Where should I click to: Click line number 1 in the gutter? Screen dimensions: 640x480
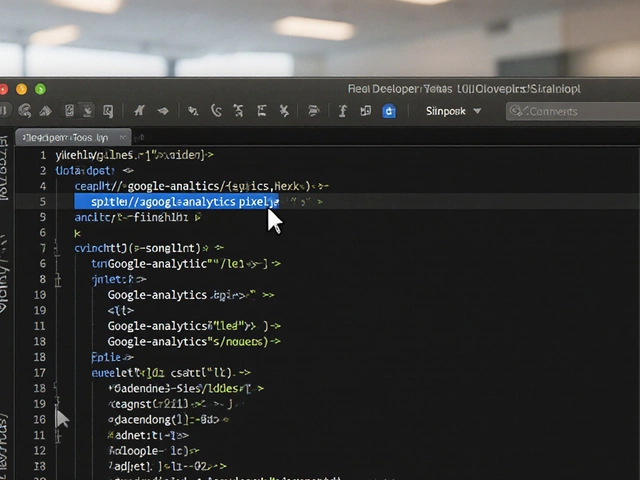[42, 156]
